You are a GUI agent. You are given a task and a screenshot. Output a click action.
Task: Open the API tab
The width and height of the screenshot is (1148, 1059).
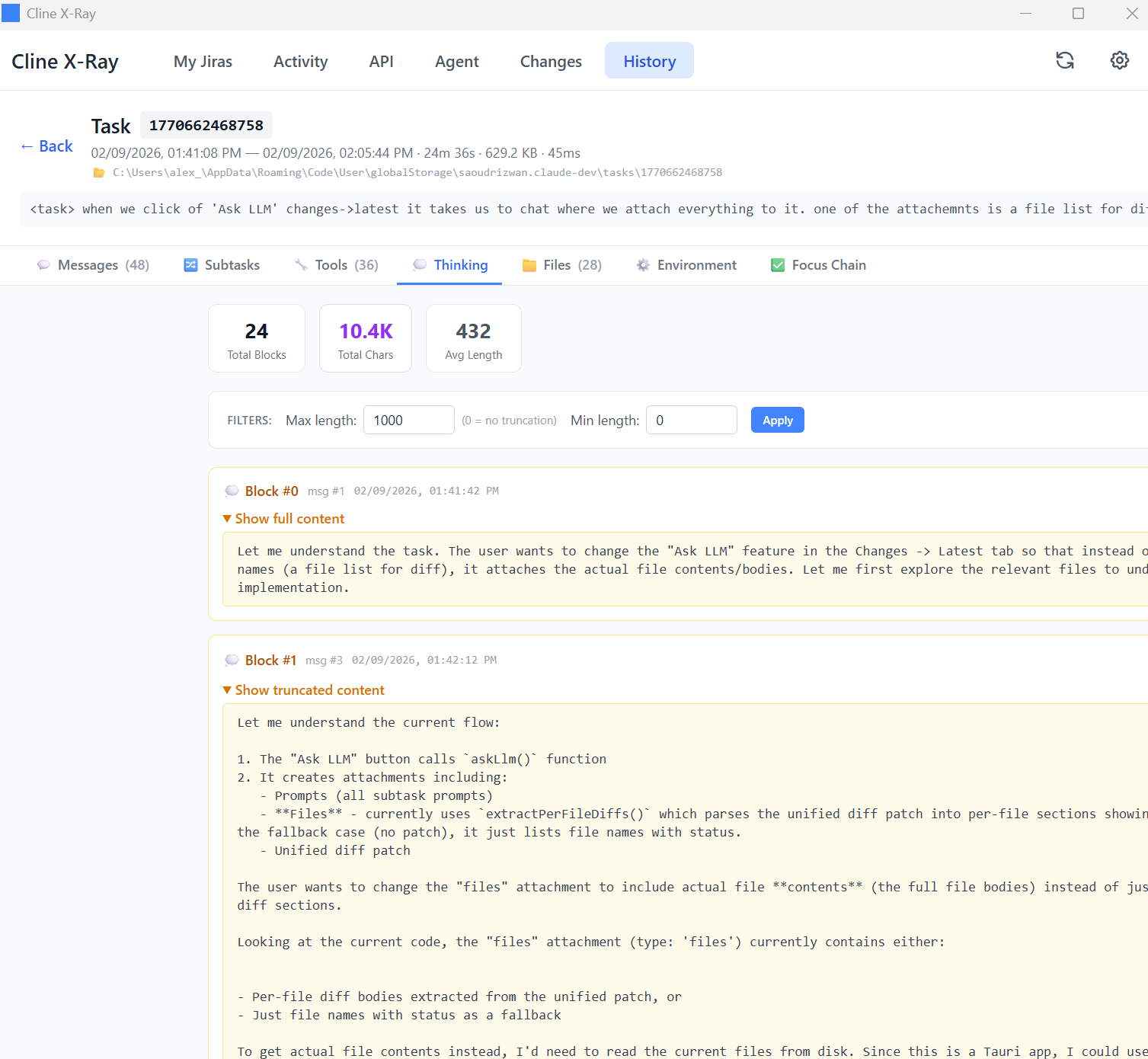point(381,61)
